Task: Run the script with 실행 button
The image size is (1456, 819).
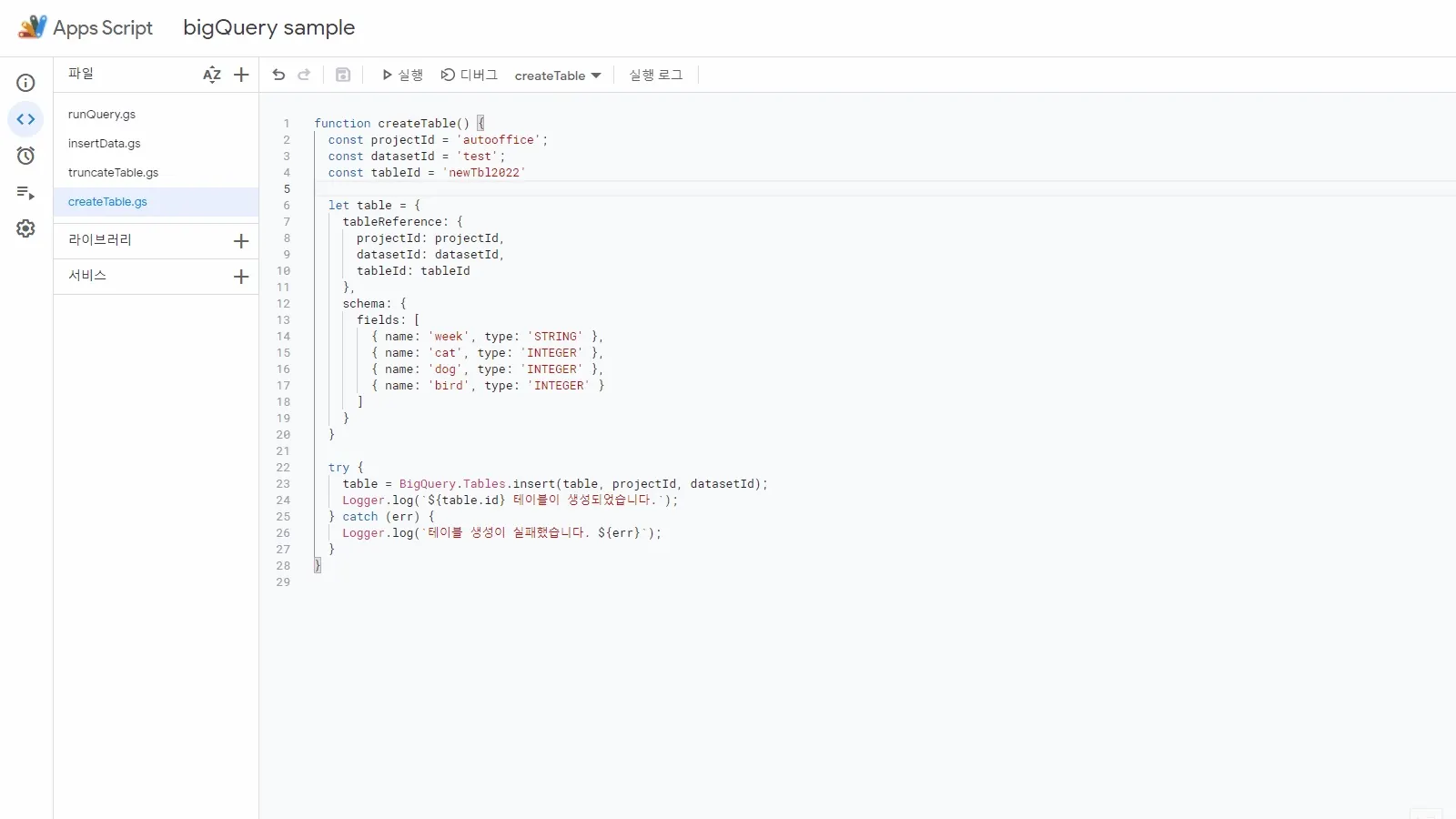Action: point(402,75)
